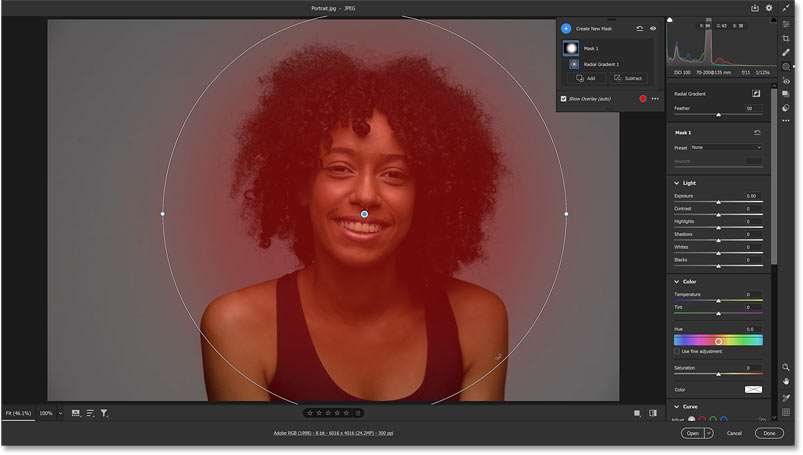Toggle the shadow clipping warning in histogram
This screenshot has height=455, width=803.
[670, 20]
